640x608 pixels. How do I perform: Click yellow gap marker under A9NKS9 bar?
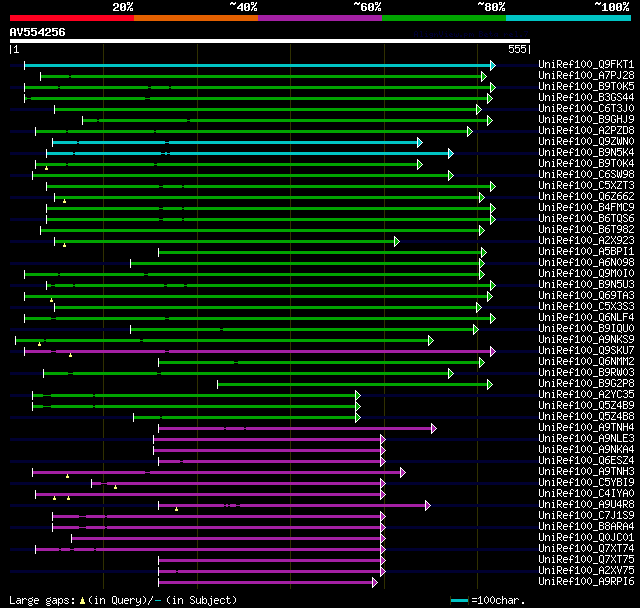[x=40, y=344]
